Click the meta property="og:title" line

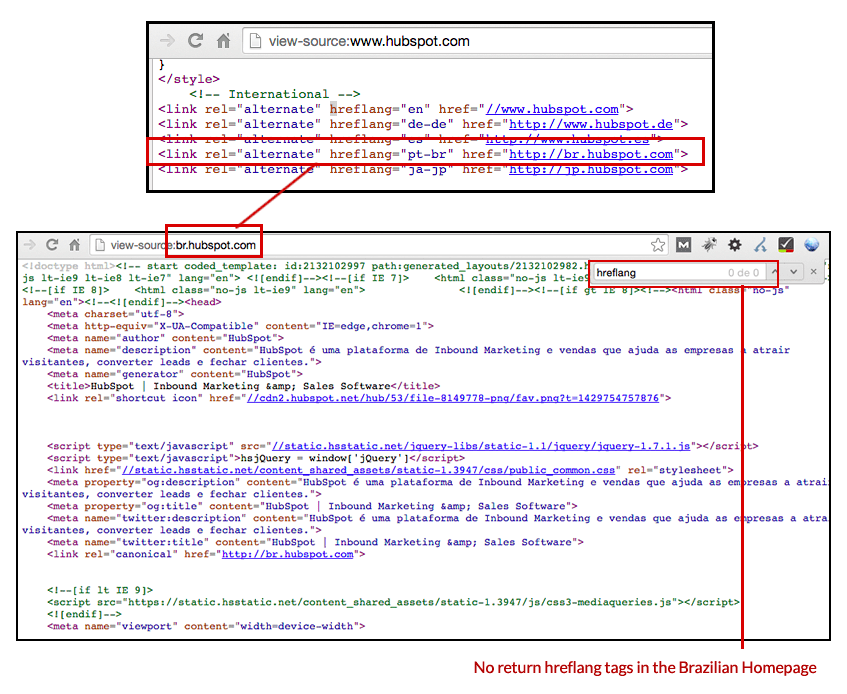point(312,506)
